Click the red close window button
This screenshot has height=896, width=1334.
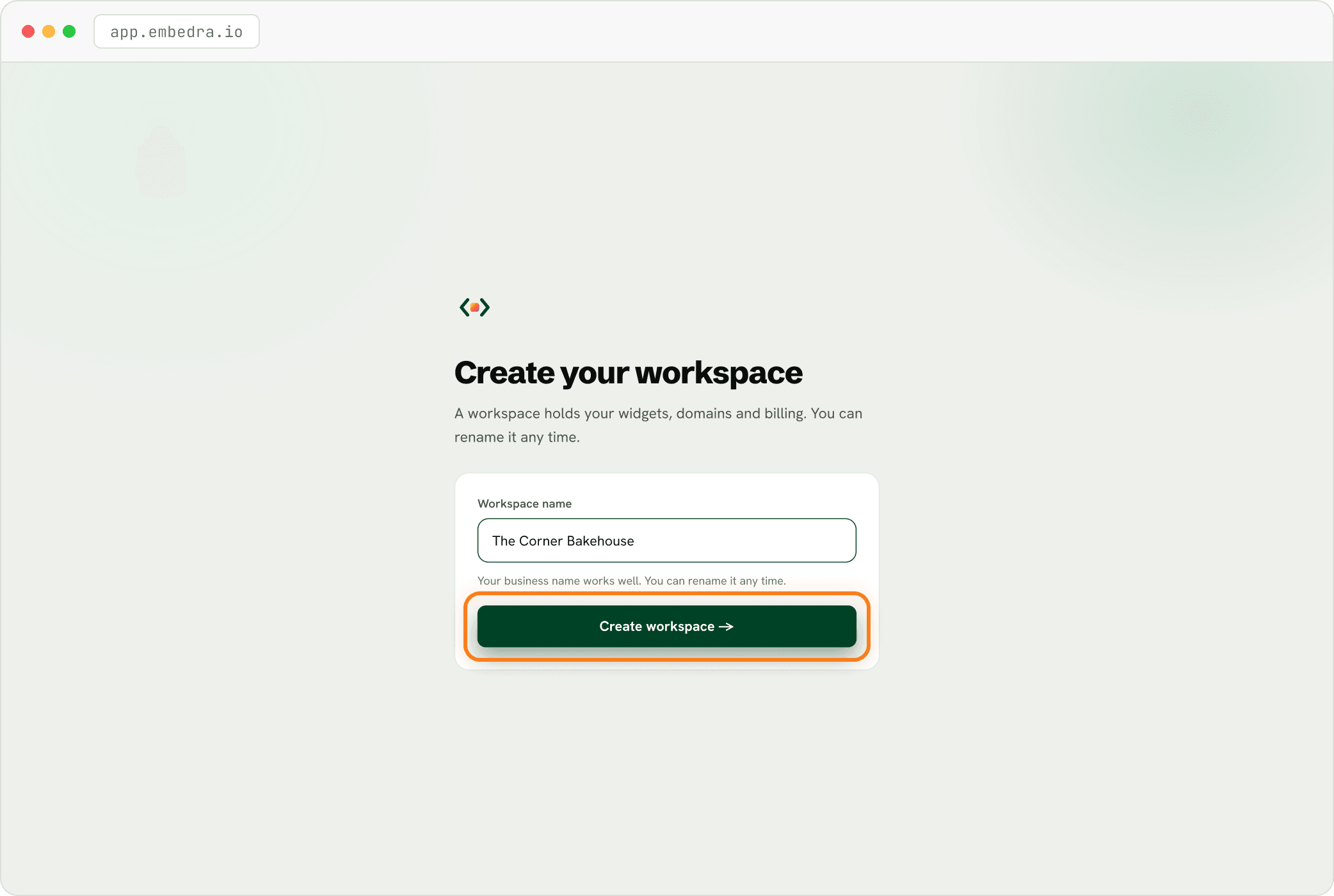[28, 31]
